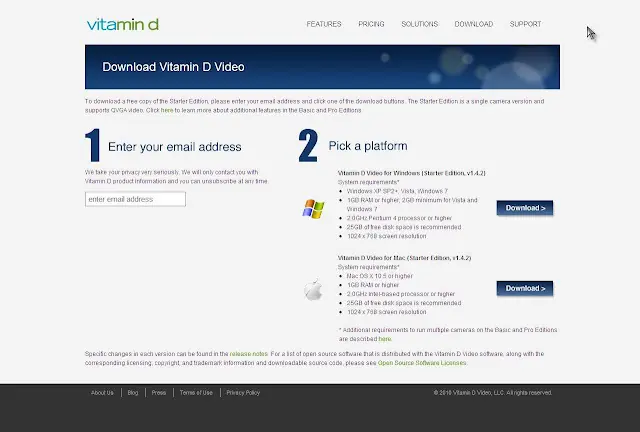Image resolution: width=640 pixels, height=432 pixels.
Task: Open About Us in the footer
Action: coord(102,392)
